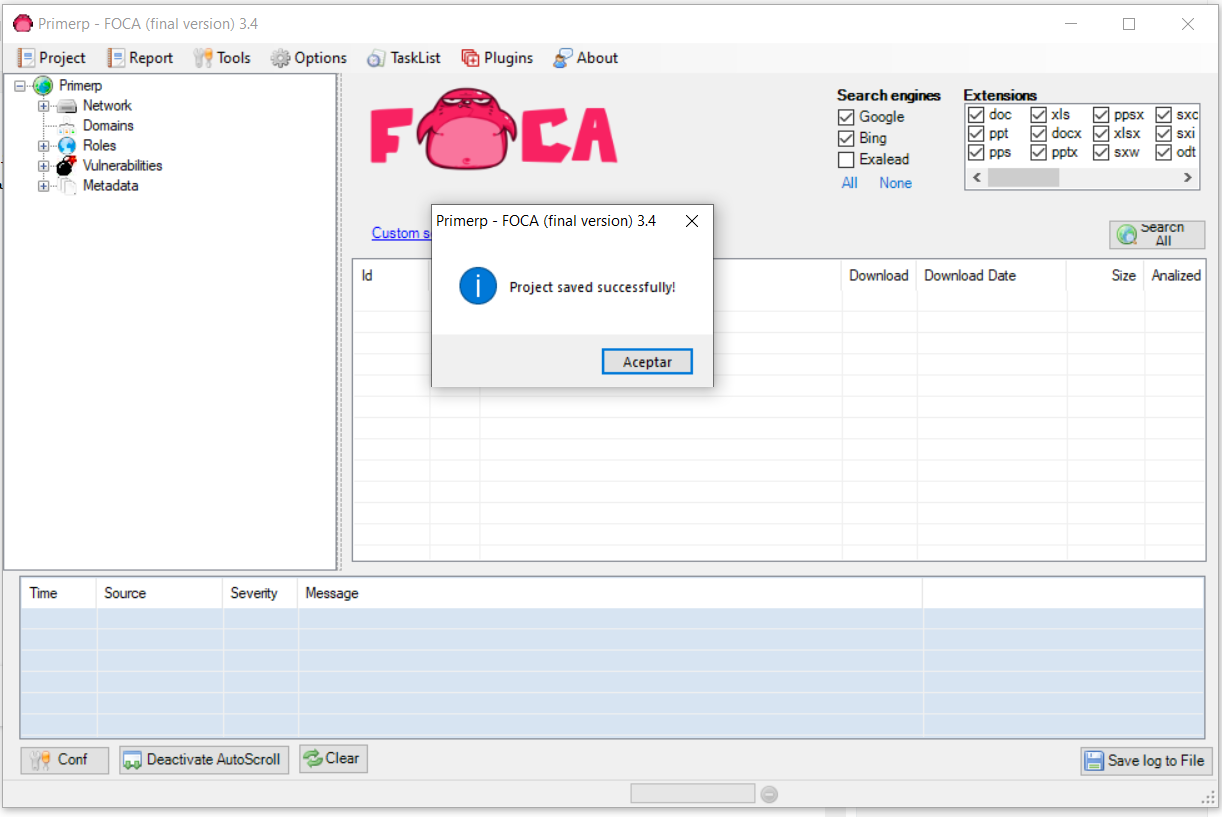
Task: Uncheck the Google search engine
Action: [846, 117]
